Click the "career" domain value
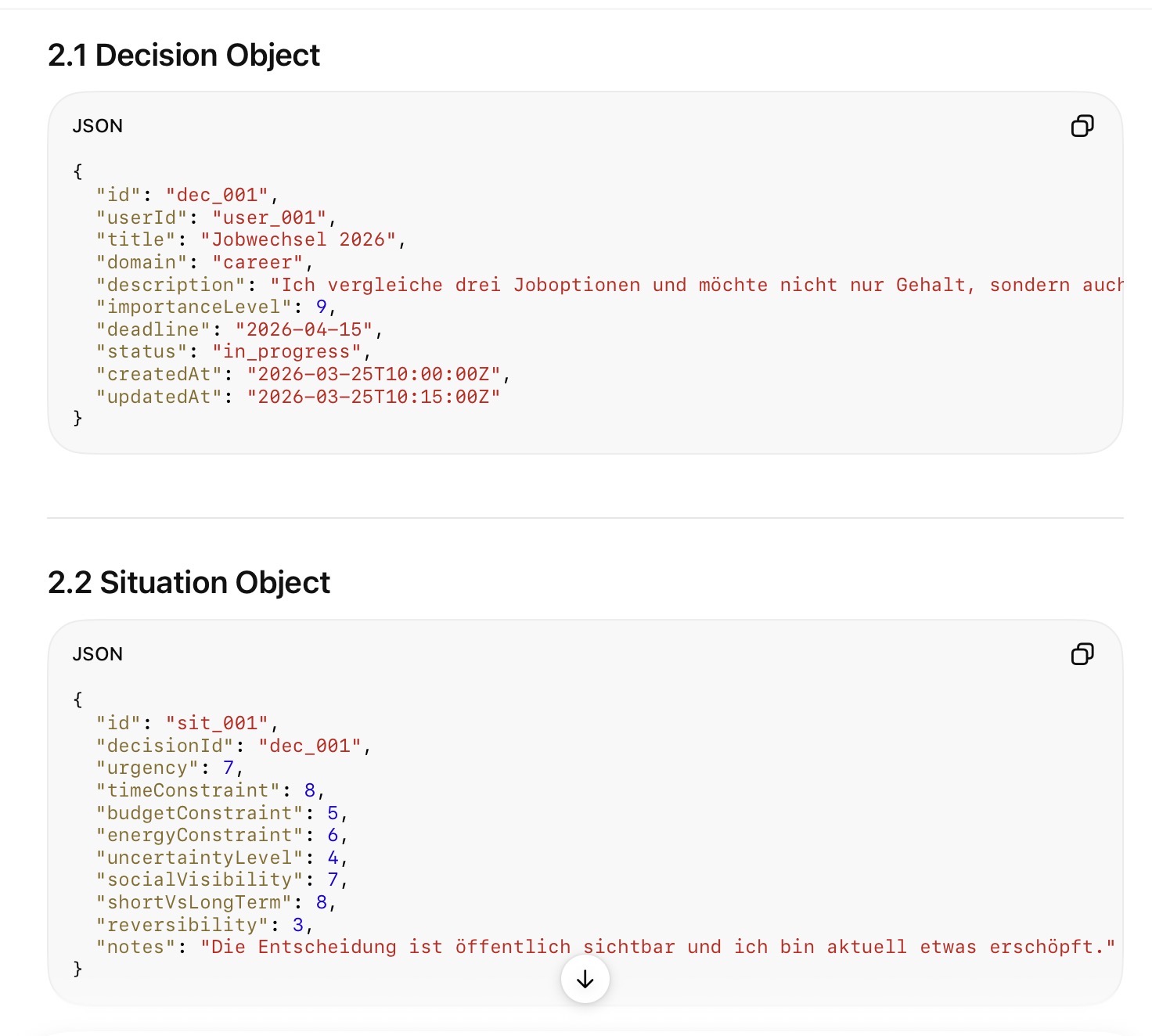 258,262
